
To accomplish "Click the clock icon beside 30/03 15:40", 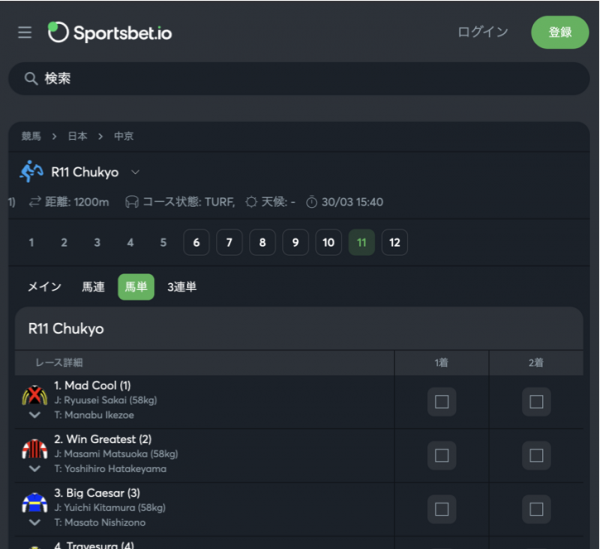I will [x=312, y=202].
